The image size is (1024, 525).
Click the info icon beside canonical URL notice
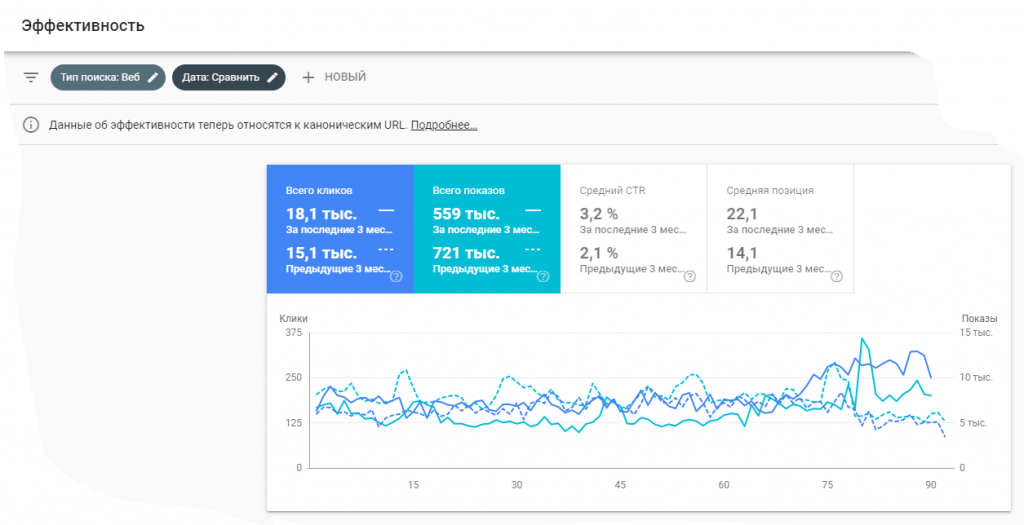click(31, 125)
